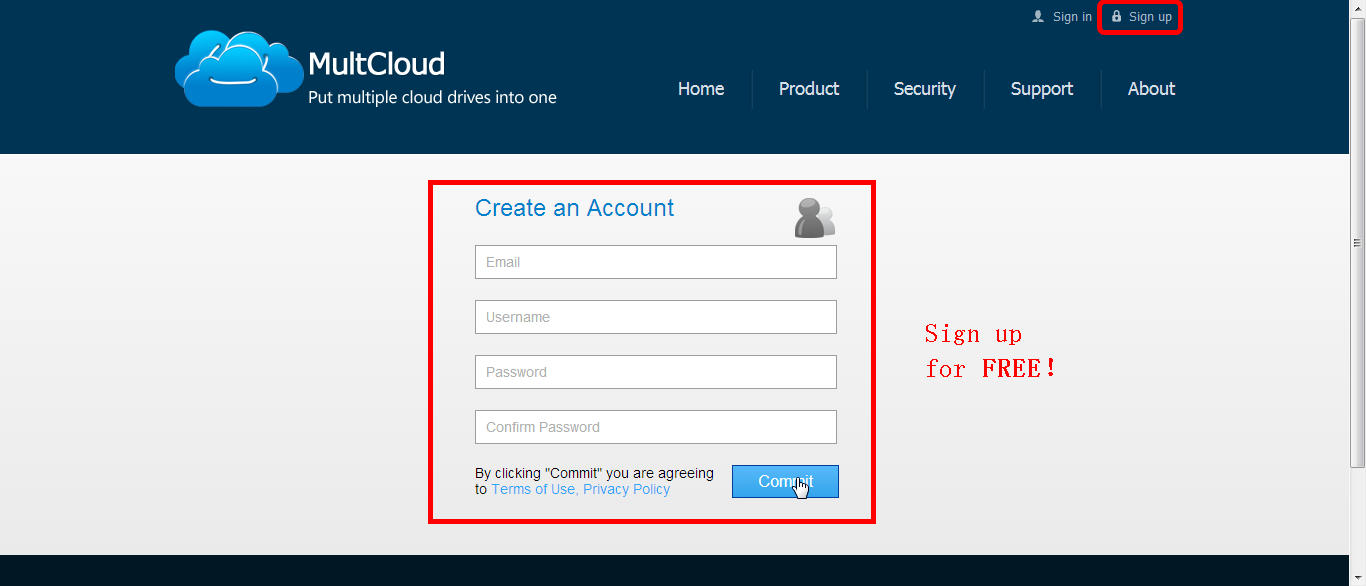Click into the Username field
Viewport: 1366px width, 586px height.
(x=655, y=317)
